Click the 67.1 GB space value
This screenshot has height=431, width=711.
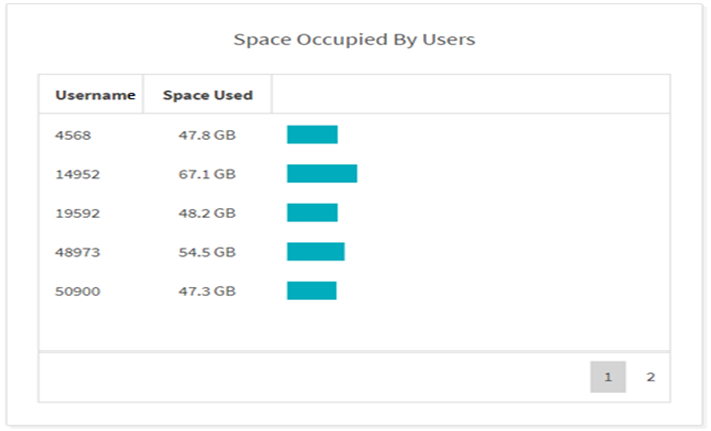tap(208, 174)
